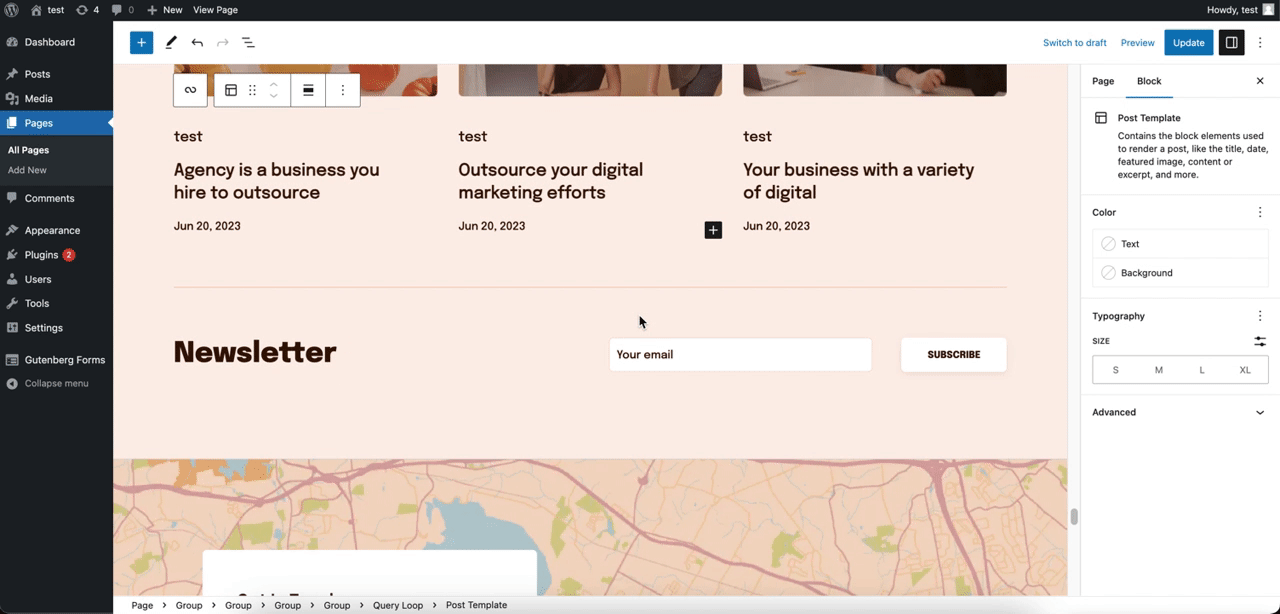
Task: Toggle the blue block inserter button
Action: tap(141, 43)
